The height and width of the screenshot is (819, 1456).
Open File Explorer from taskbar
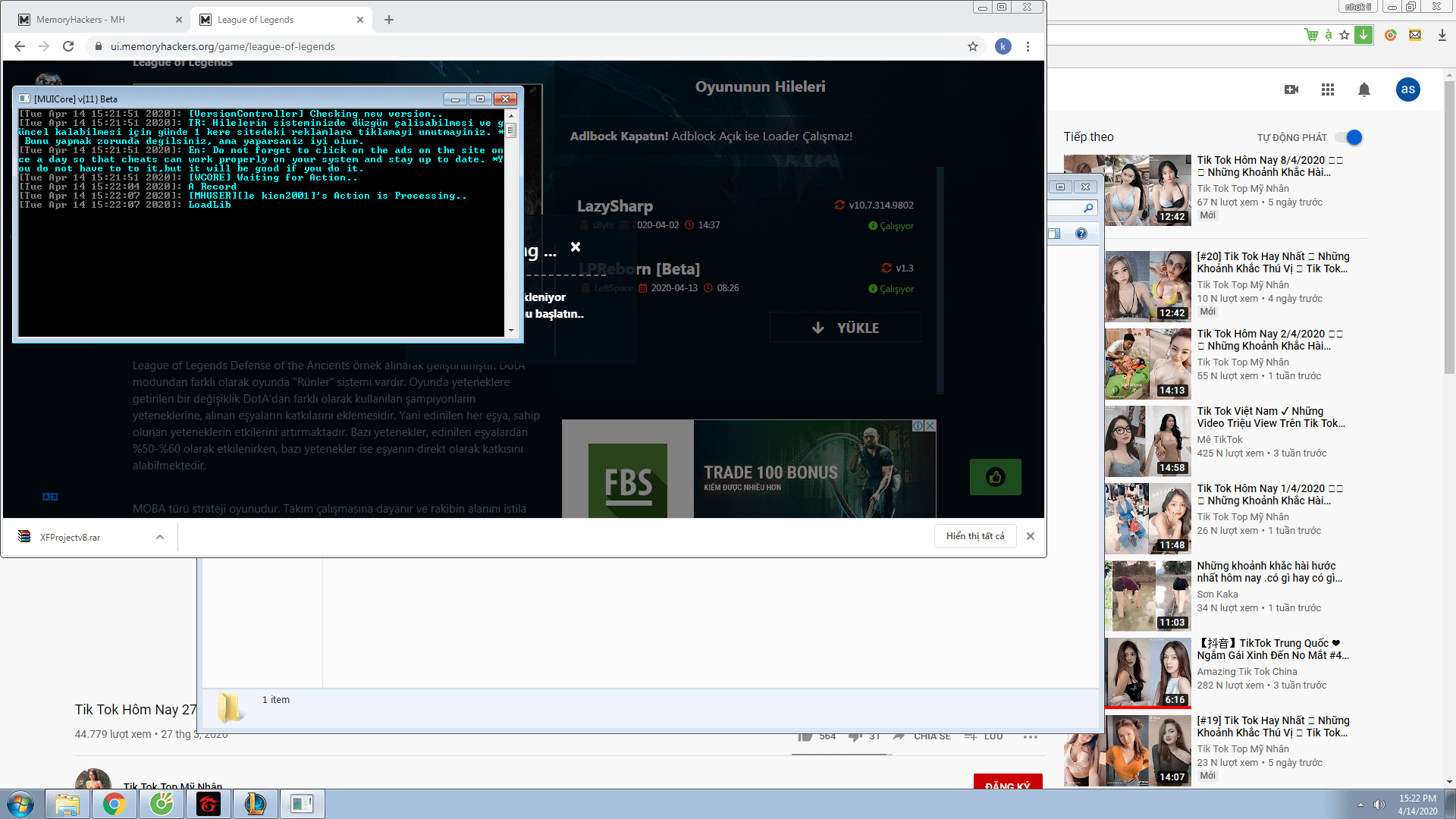[x=67, y=804]
